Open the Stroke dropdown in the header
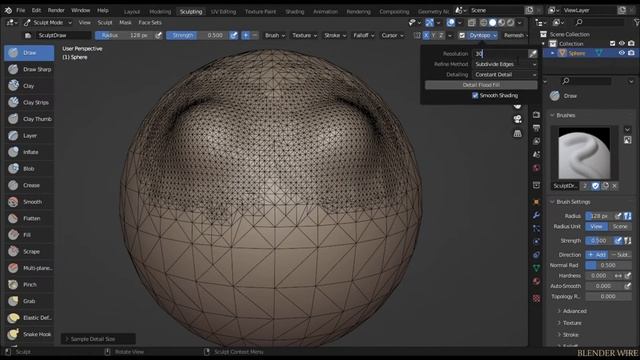Viewport: 640px width, 360px height. [335, 36]
